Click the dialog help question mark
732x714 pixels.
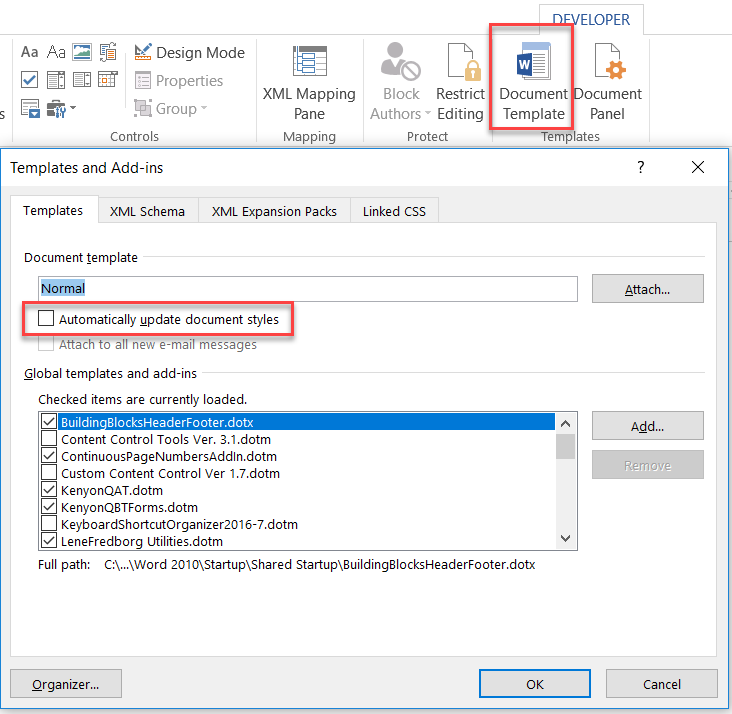tap(641, 167)
